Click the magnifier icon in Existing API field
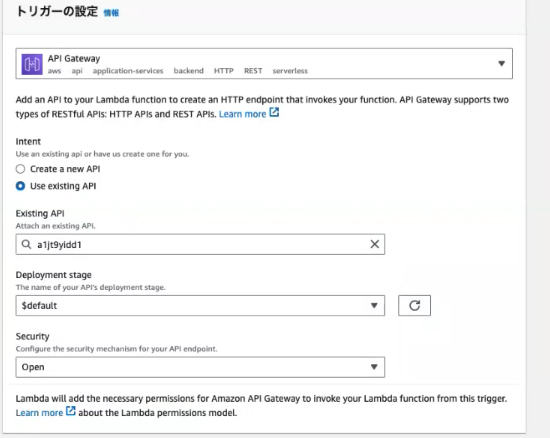 (x=26, y=244)
